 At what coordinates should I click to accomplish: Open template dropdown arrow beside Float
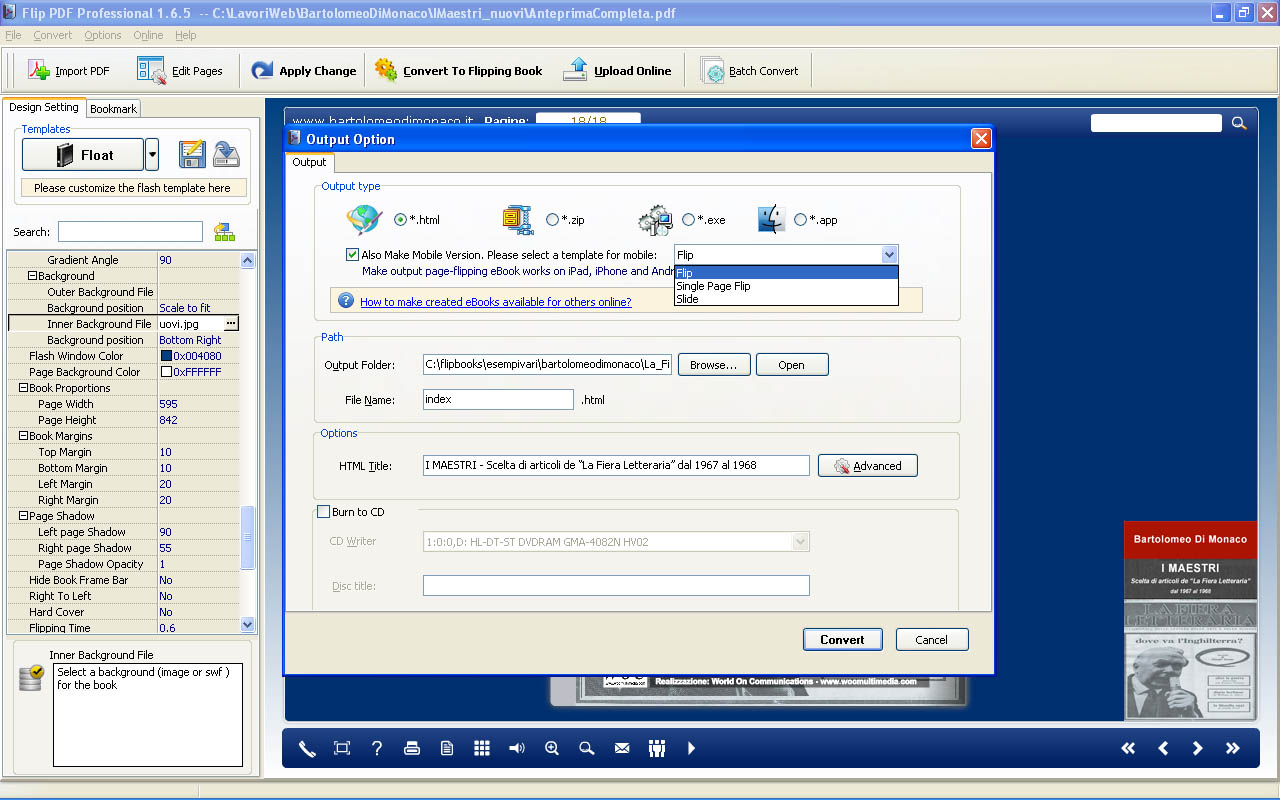click(x=152, y=155)
